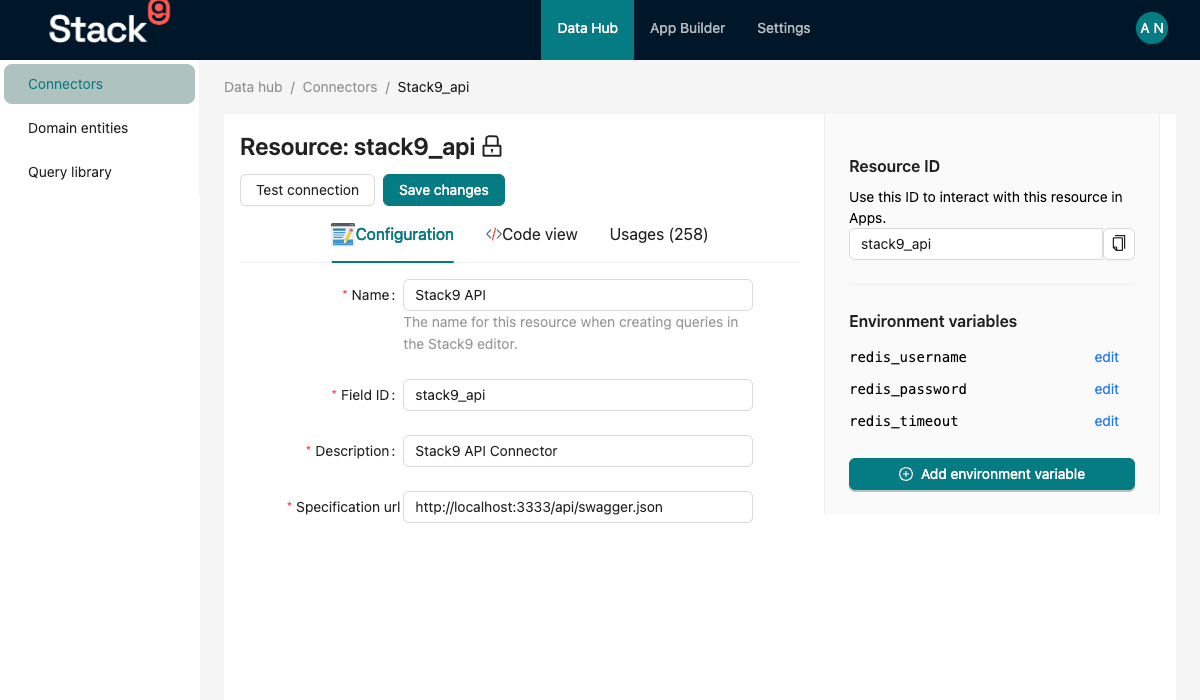Select Connectors in the sidebar

click(99, 84)
